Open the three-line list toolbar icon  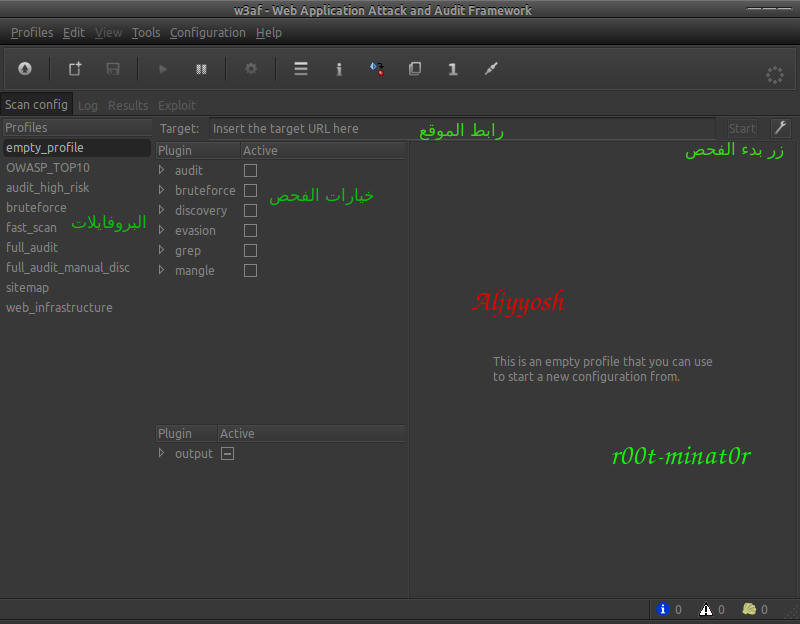pyautogui.click(x=301, y=69)
